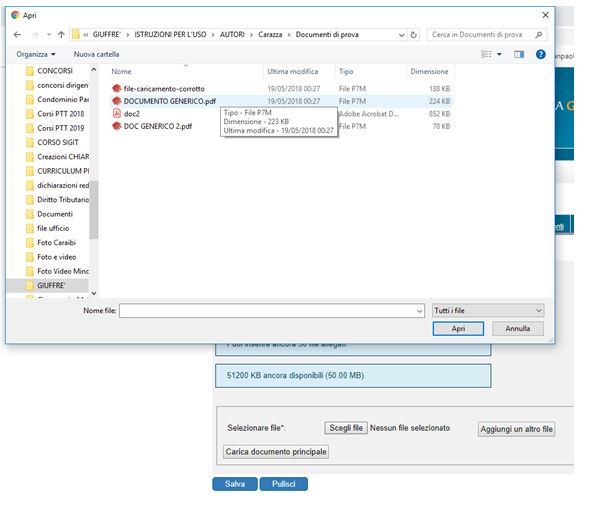Go up one folder level

60,34
